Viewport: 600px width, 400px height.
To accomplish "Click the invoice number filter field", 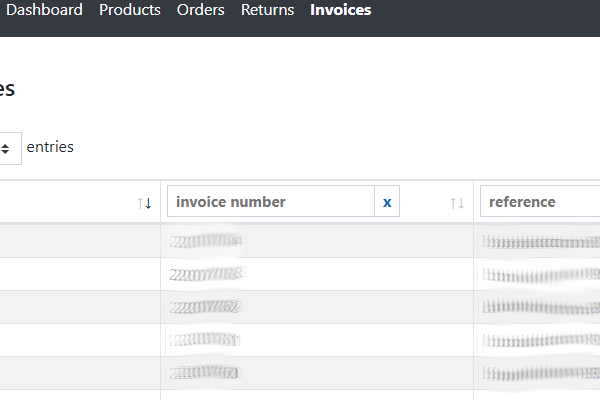I will click(x=271, y=201).
